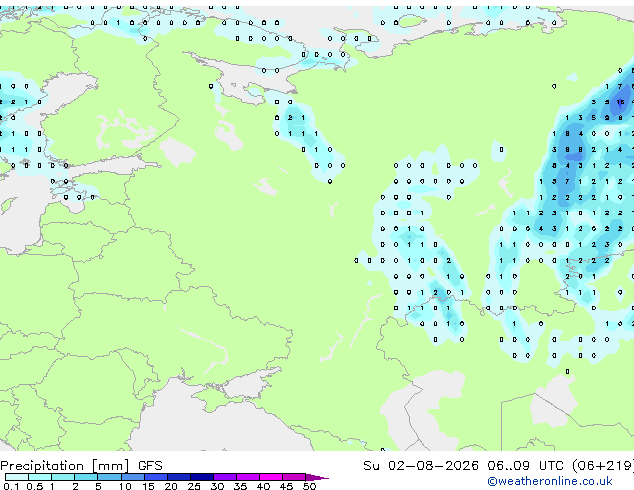Pick the dark navy swatch between 25 and 30
Image resolution: width=634 pixels, height=490 pixels.
point(202,477)
